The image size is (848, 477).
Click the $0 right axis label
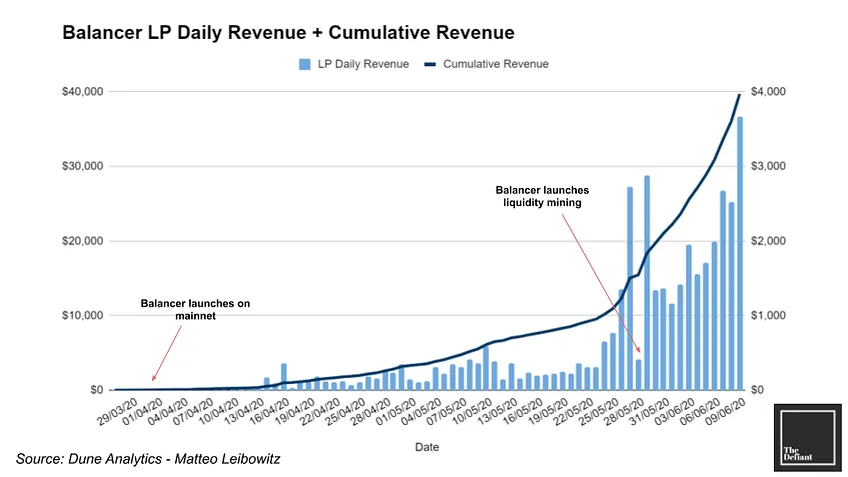point(757,390)
